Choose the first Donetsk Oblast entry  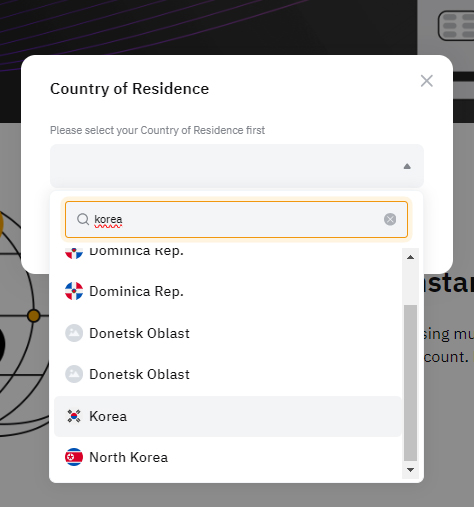[228, 333]
